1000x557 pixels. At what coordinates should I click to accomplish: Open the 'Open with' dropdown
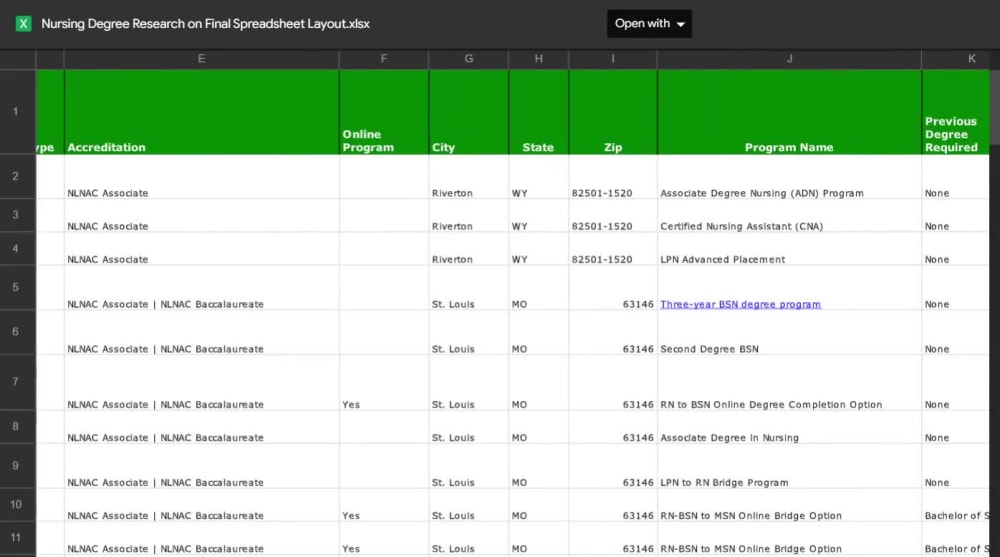tap(649, 24)
